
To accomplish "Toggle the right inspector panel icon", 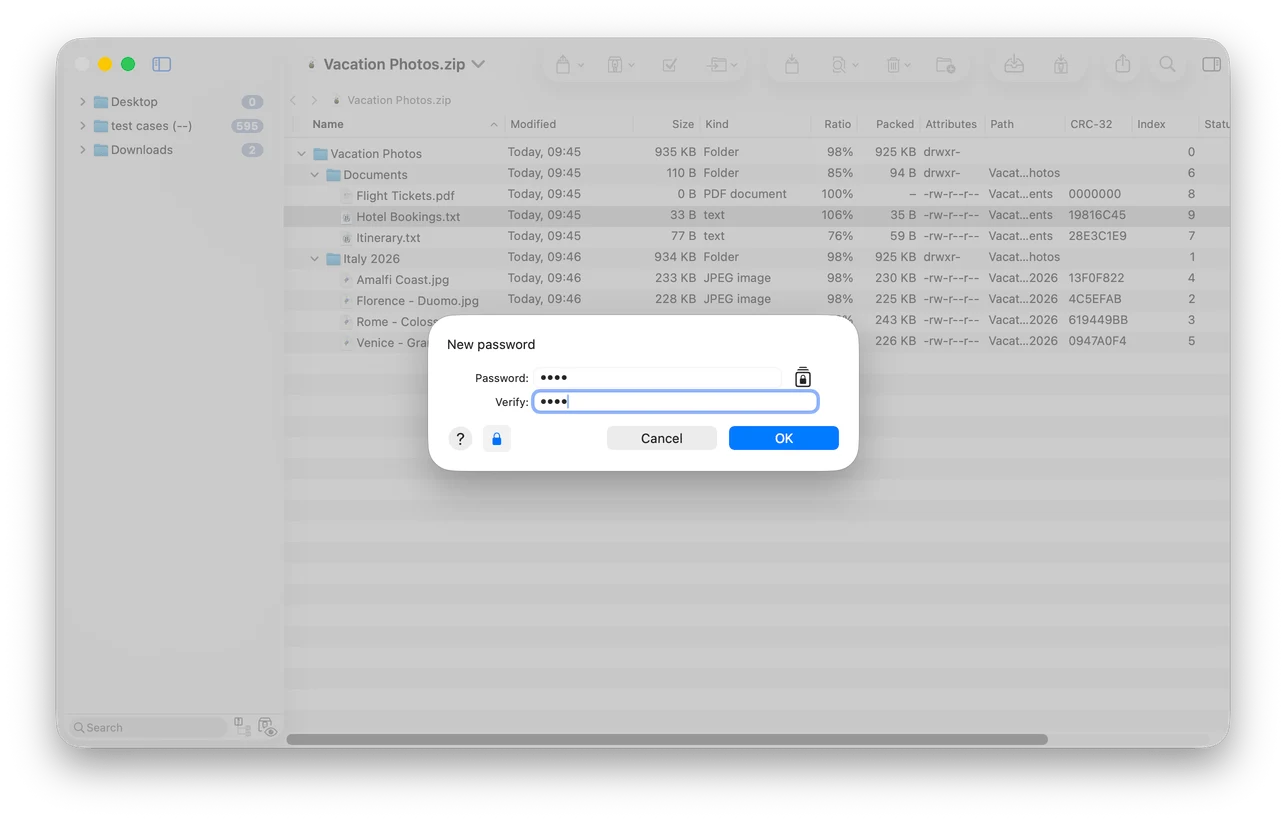I will [x=1211, y=64].
